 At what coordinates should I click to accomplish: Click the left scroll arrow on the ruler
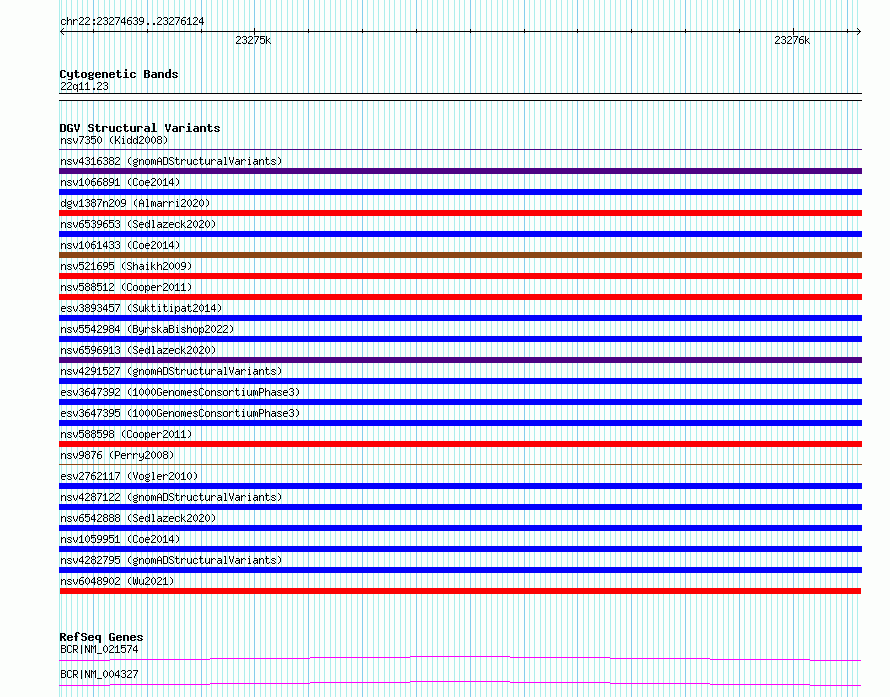point(62,32)
